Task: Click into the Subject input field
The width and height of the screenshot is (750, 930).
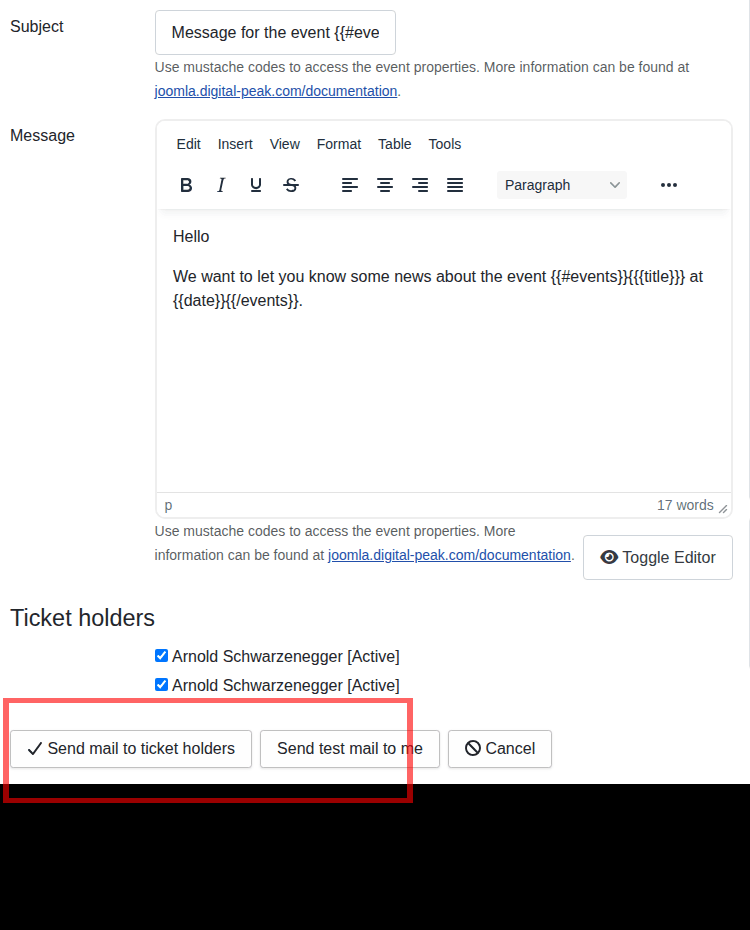Action: tap(275, 32)
